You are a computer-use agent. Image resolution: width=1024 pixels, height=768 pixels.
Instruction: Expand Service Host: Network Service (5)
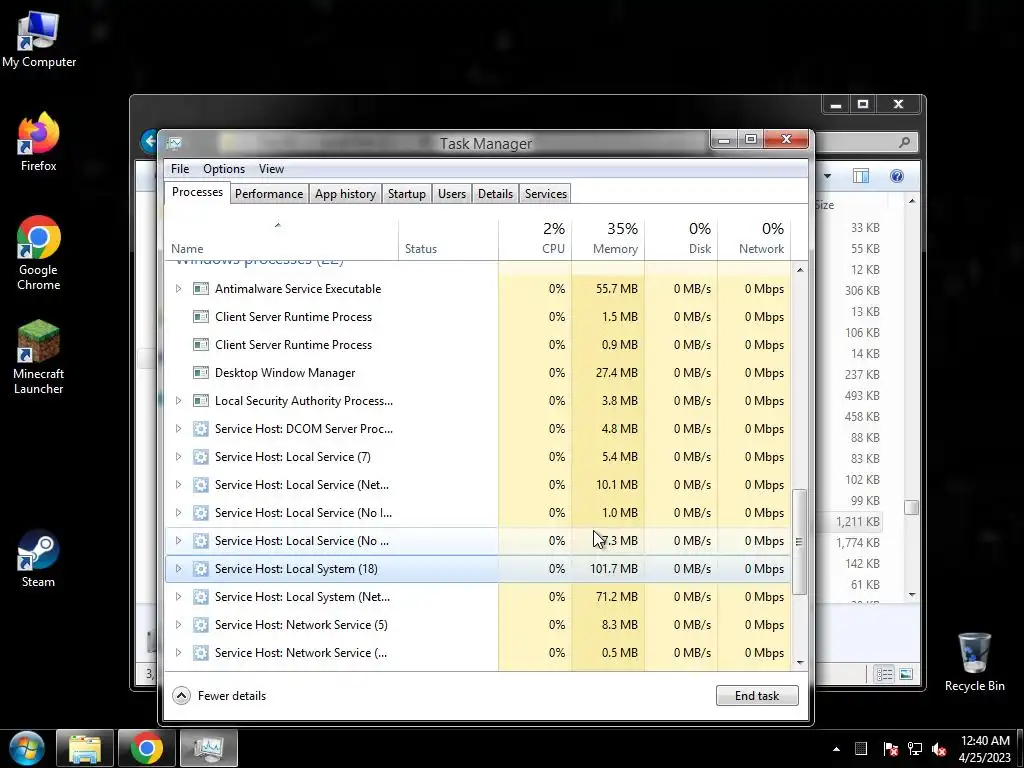coord(178,625)
